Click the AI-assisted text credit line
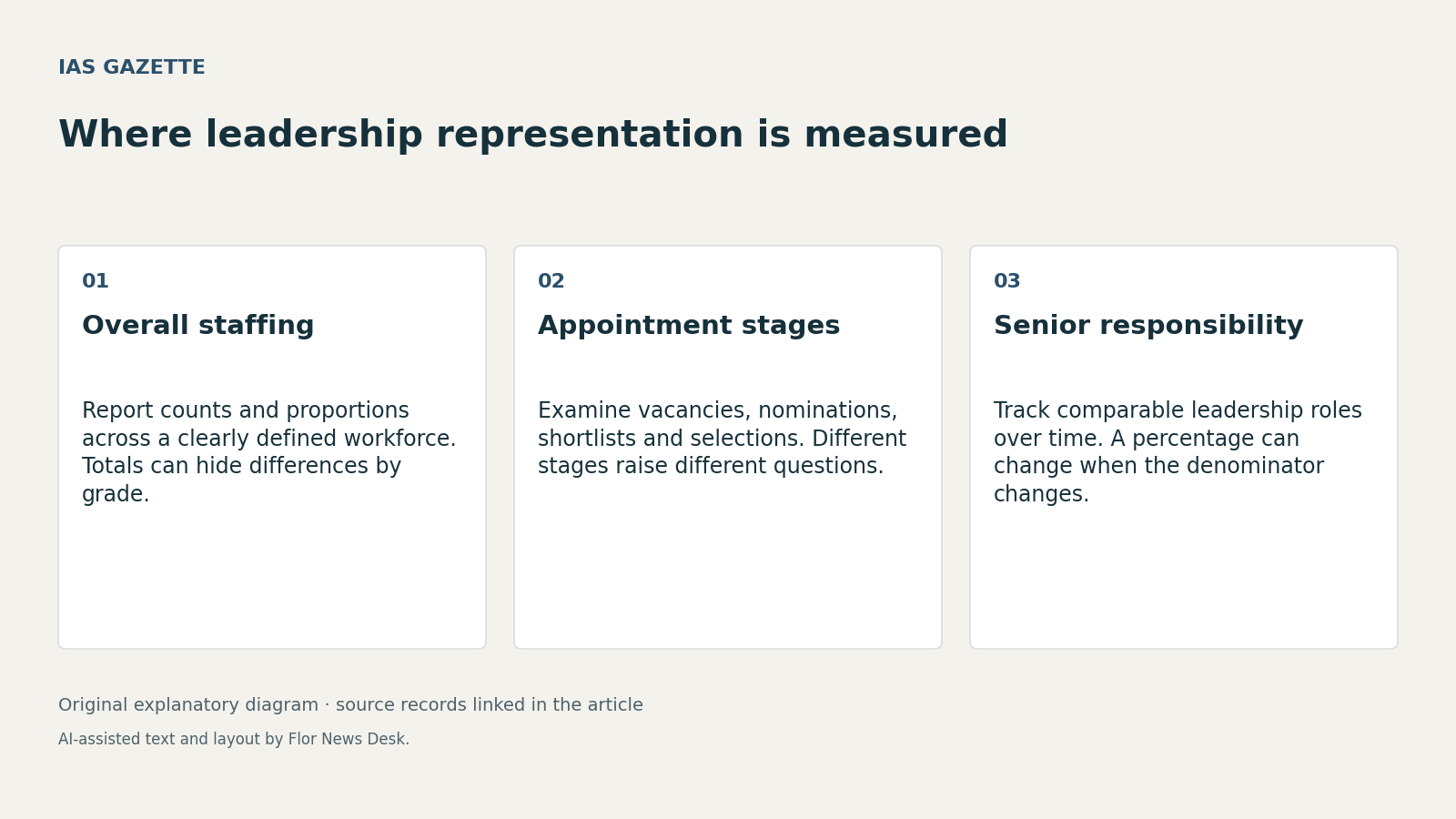The height and width of the screenshot is (819, 1456). 234,740
